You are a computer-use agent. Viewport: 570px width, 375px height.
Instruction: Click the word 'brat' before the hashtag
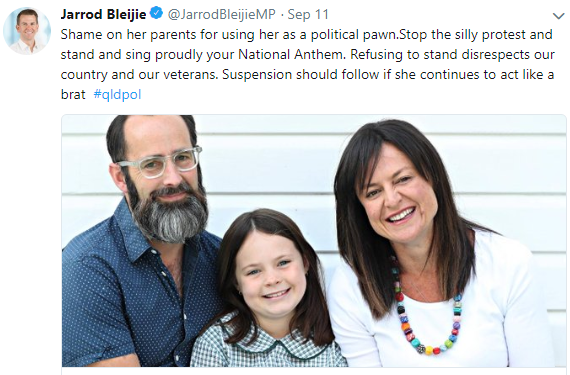(x=73, y=94)
